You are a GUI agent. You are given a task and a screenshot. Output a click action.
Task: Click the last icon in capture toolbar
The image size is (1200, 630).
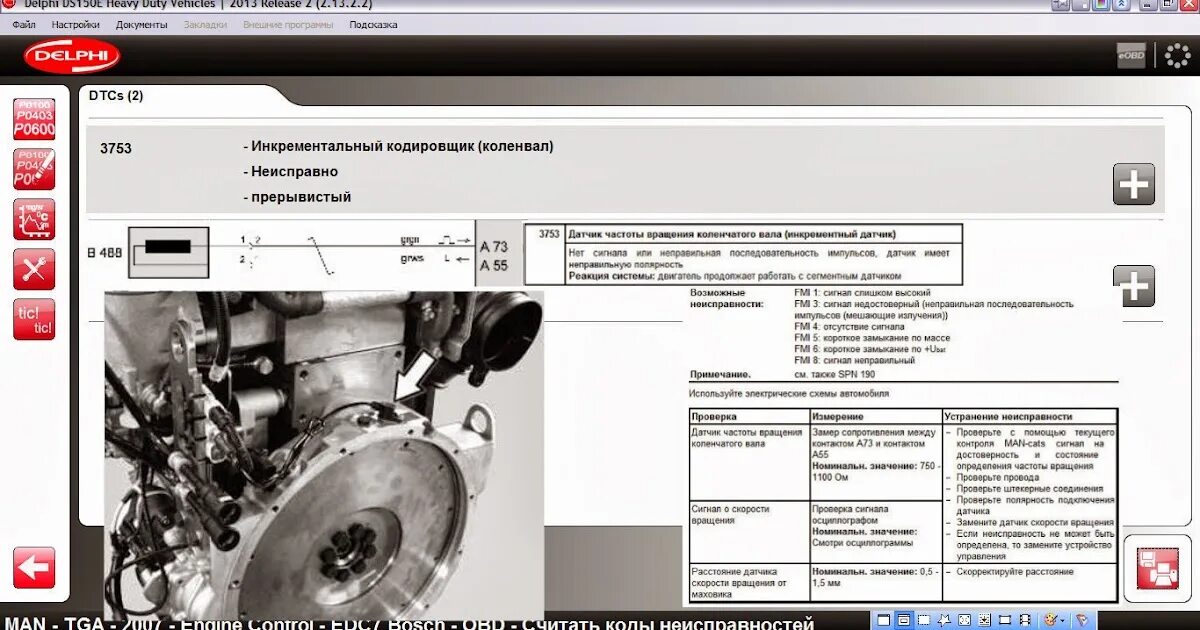point(1082,620)
